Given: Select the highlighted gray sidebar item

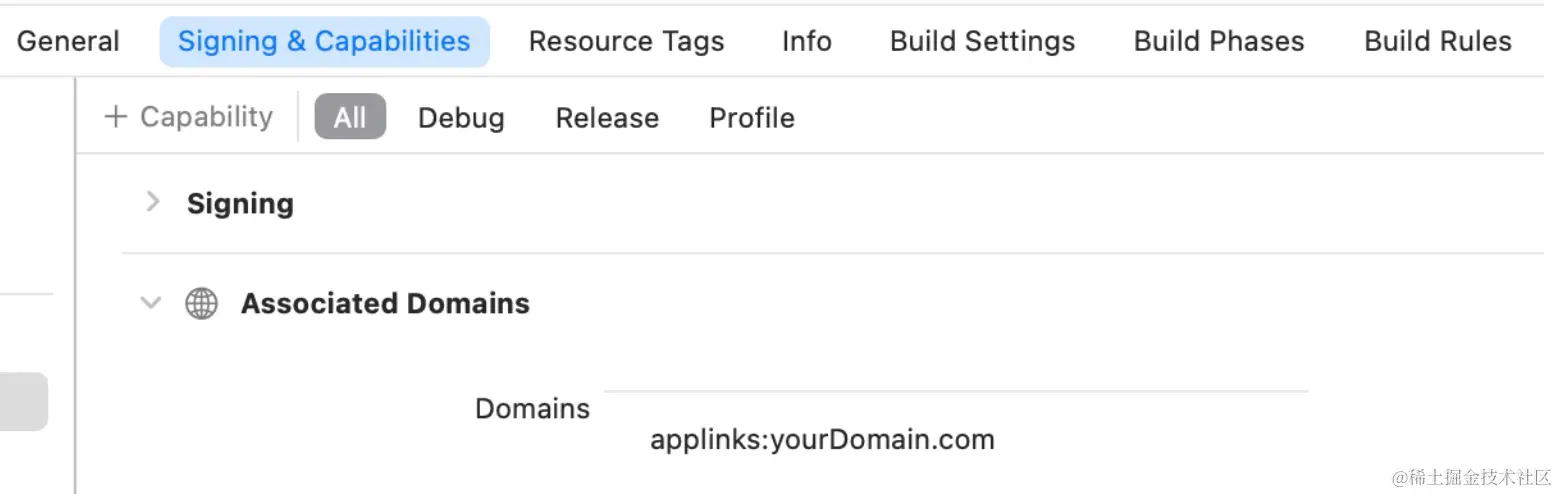Looking at the screenshot, I should (23, 401).
